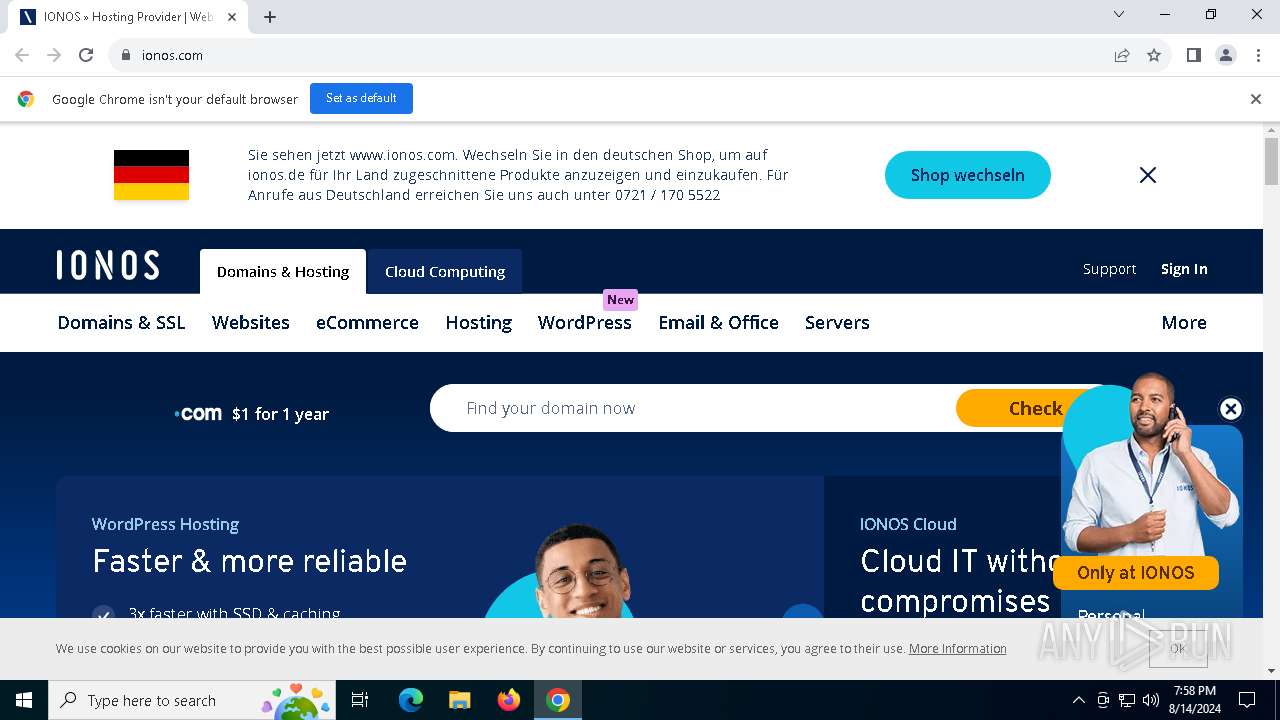1280x720 pixels.
Task: Open File Explorer from taskbar
Action: tap(459, 701)
